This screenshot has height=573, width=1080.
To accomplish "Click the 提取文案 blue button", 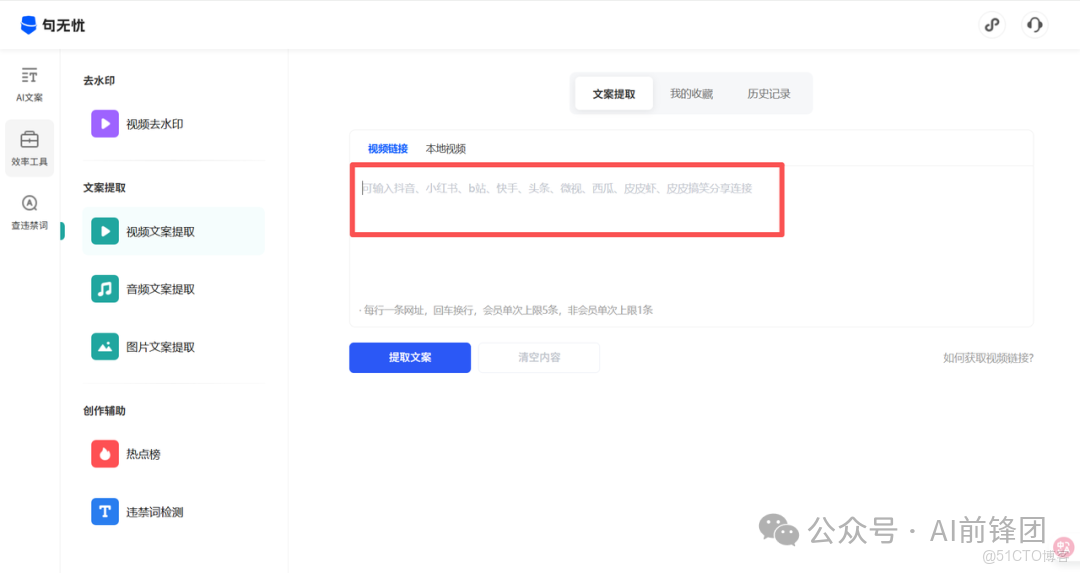I will pyautogui.click(x=410, y=357).
